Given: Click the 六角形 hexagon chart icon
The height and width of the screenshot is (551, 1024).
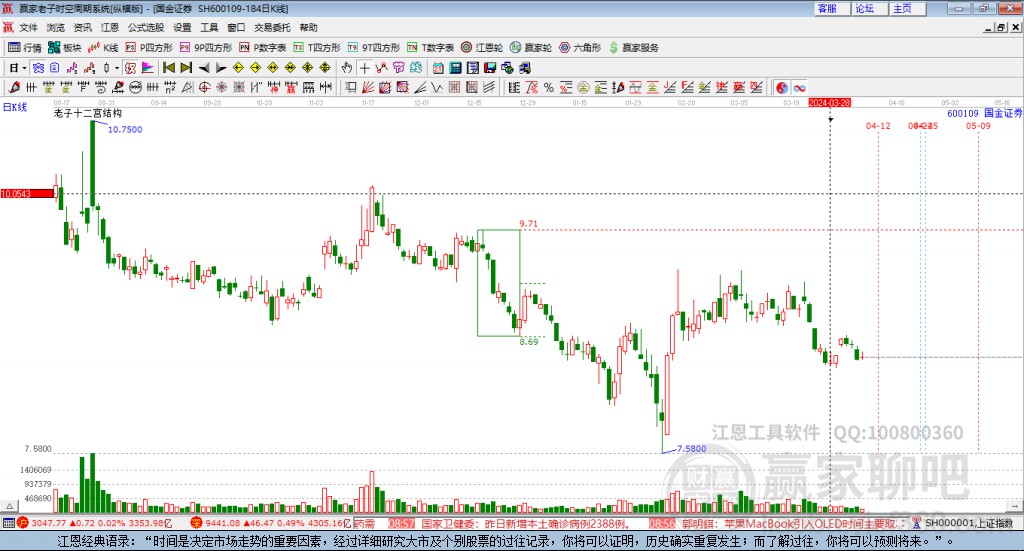Looking at the screenshot, I should [x=580, y=47].
